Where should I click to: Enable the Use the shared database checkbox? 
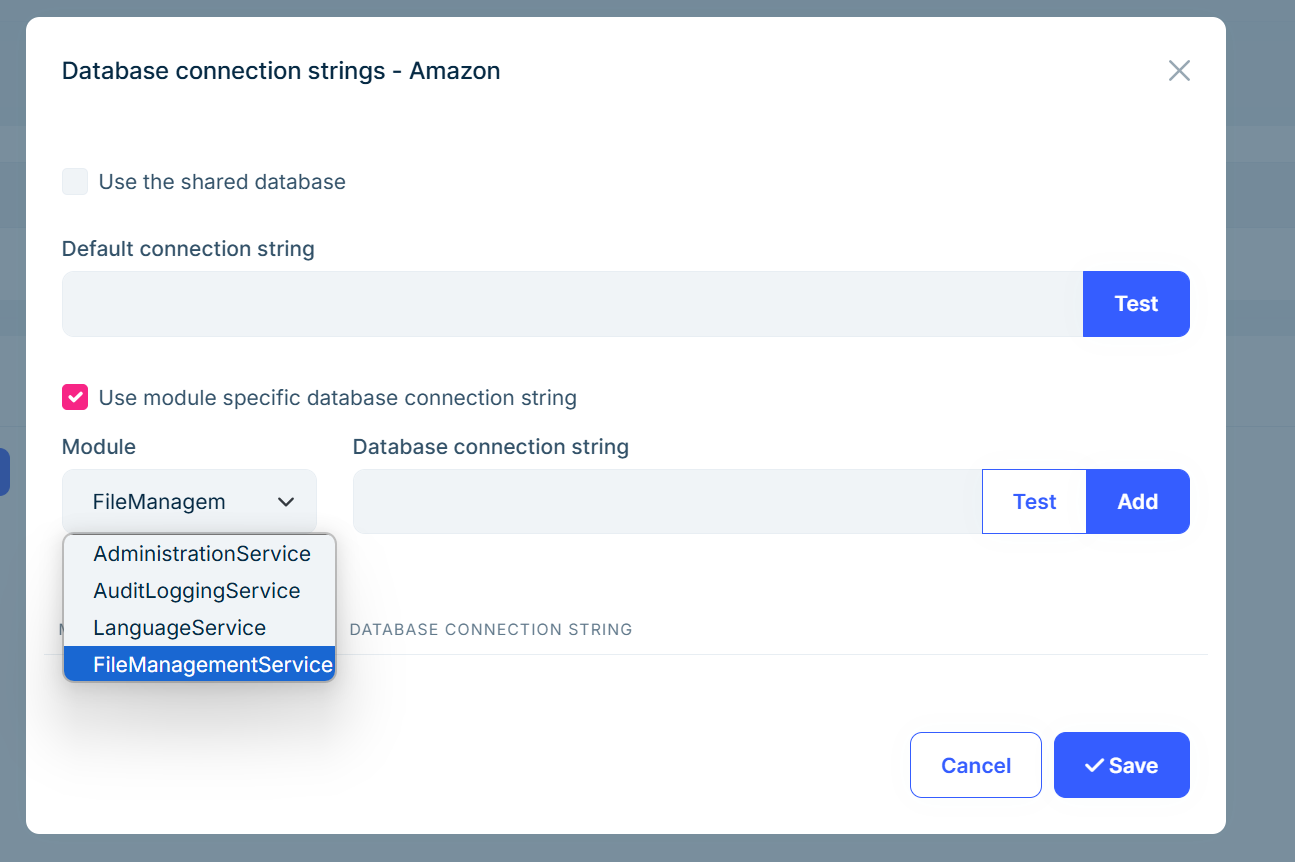tap(75, 182)
